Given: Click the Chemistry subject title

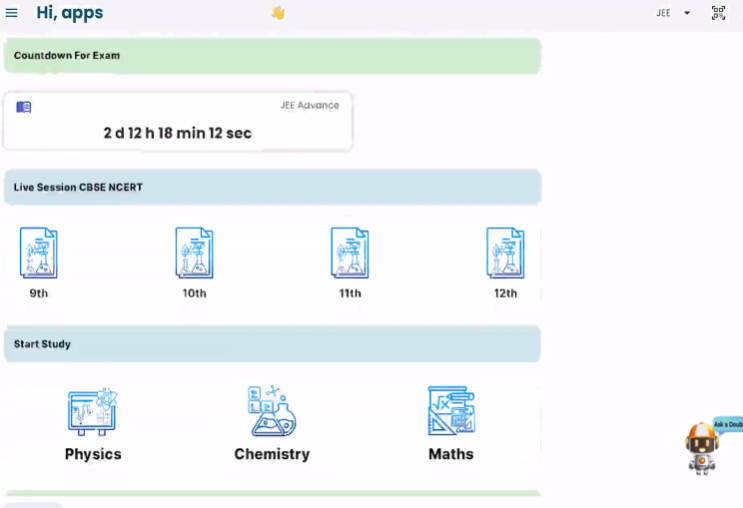Looking at the screenshot, I should (x=272, y=454).
